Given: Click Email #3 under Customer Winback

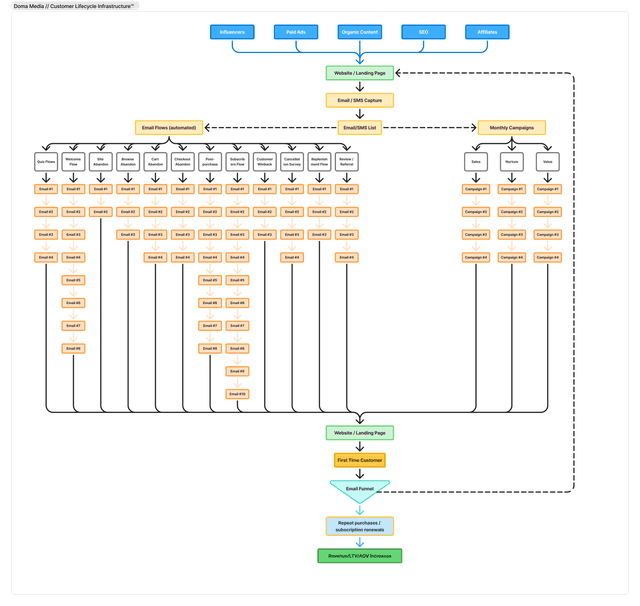Looking at the screenshot, I should [x=265, y=235].
